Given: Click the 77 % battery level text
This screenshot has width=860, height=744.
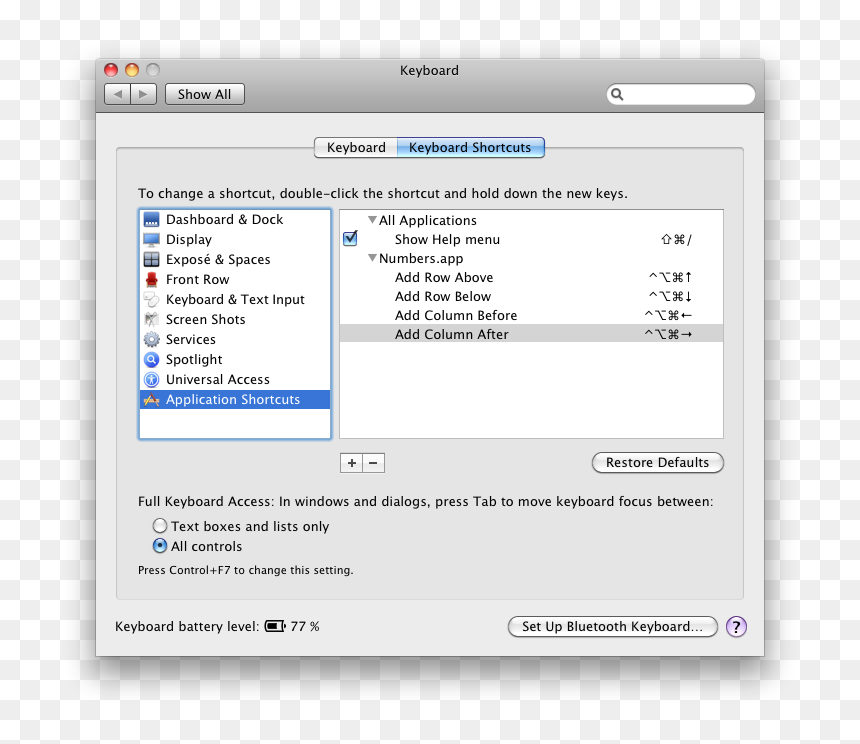Looking at the screenshot, I should coord(304,626).
